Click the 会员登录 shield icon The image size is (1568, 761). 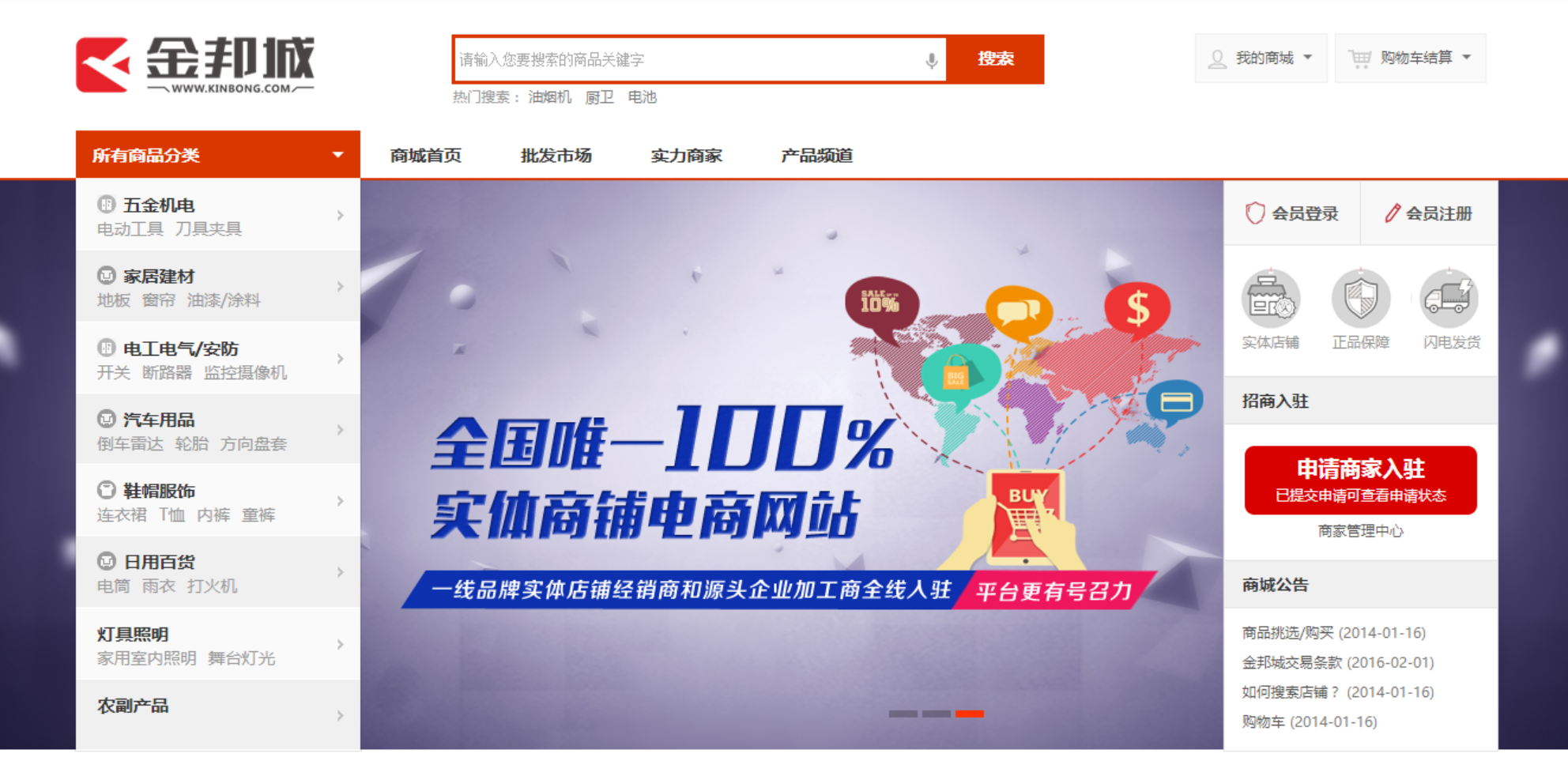click(1255, 213)
